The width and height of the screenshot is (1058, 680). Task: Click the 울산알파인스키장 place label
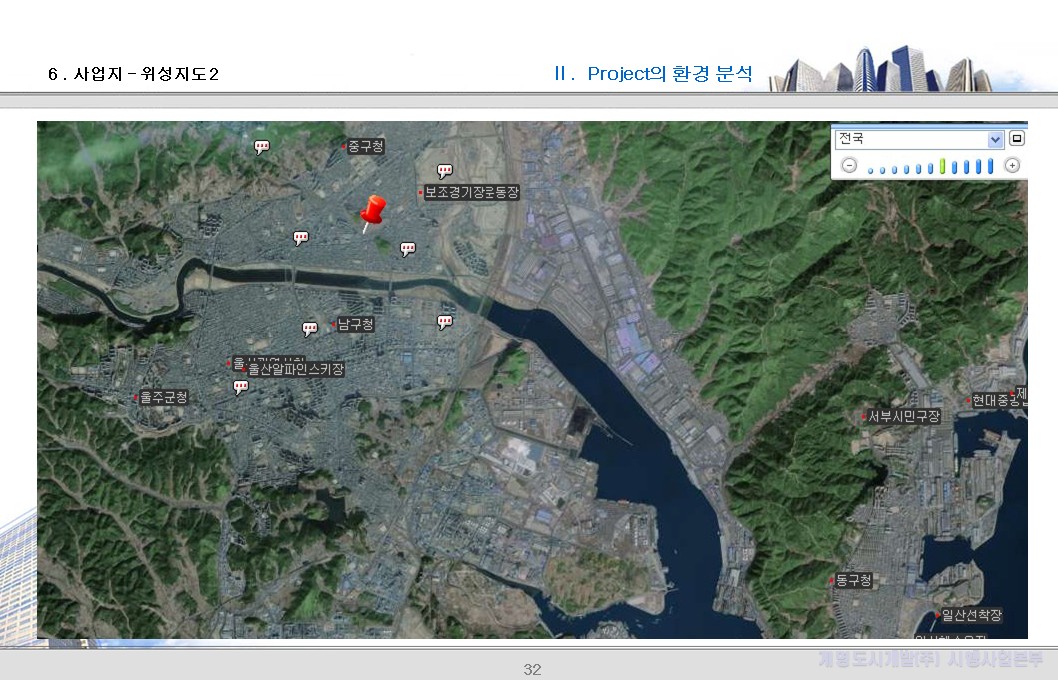point(296,369)
